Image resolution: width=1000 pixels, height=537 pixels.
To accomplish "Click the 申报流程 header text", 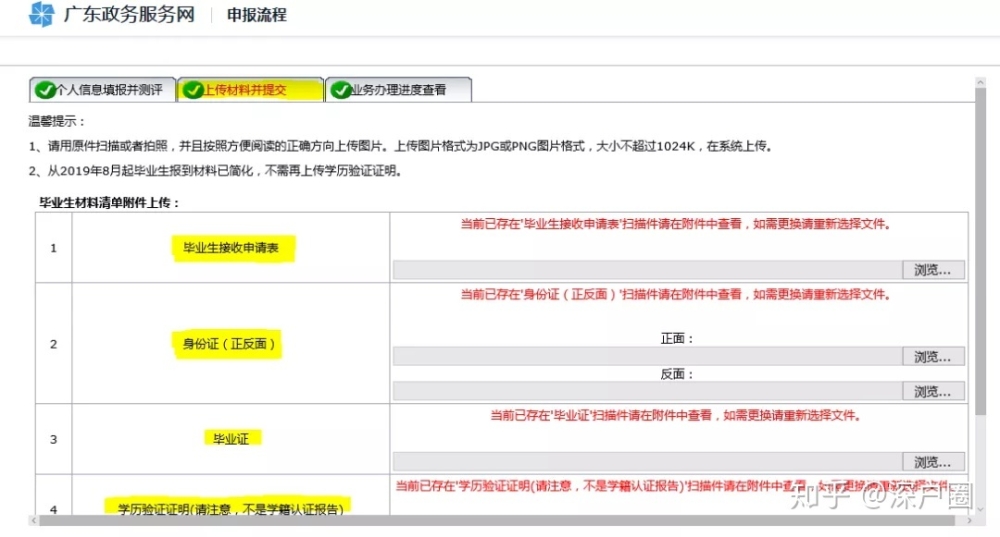I will tap(256, 15).
